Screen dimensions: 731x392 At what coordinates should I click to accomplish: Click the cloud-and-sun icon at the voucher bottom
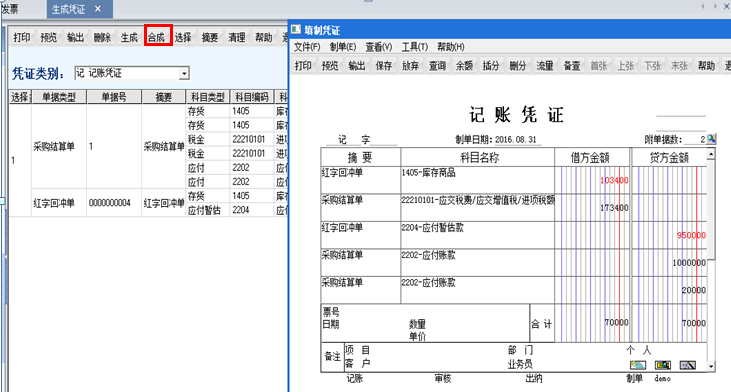tap(638, 365)
